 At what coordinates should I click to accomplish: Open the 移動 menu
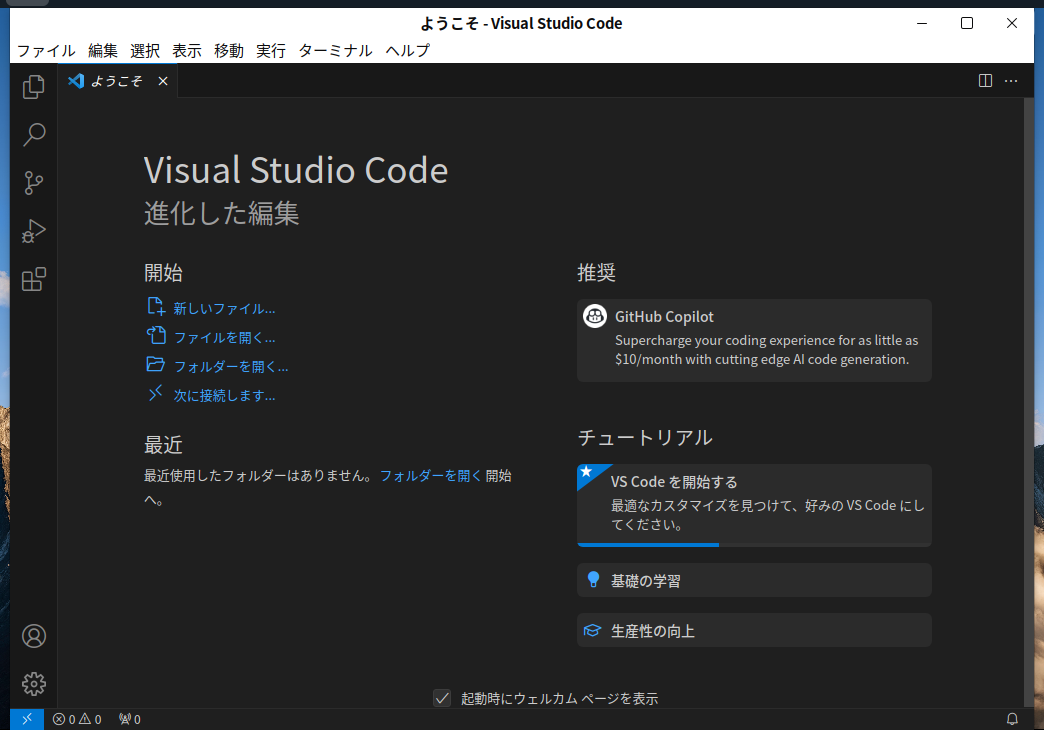[x=229, y=51]
